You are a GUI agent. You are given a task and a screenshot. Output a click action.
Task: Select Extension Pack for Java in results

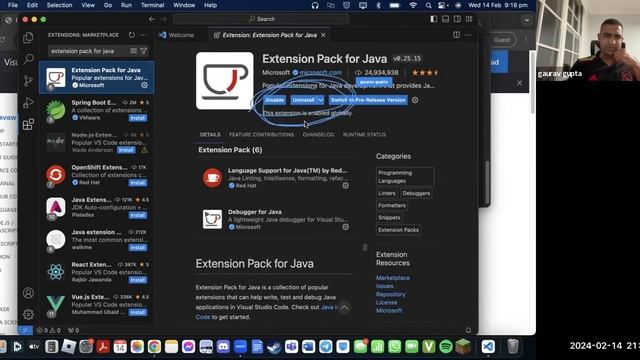96,78
